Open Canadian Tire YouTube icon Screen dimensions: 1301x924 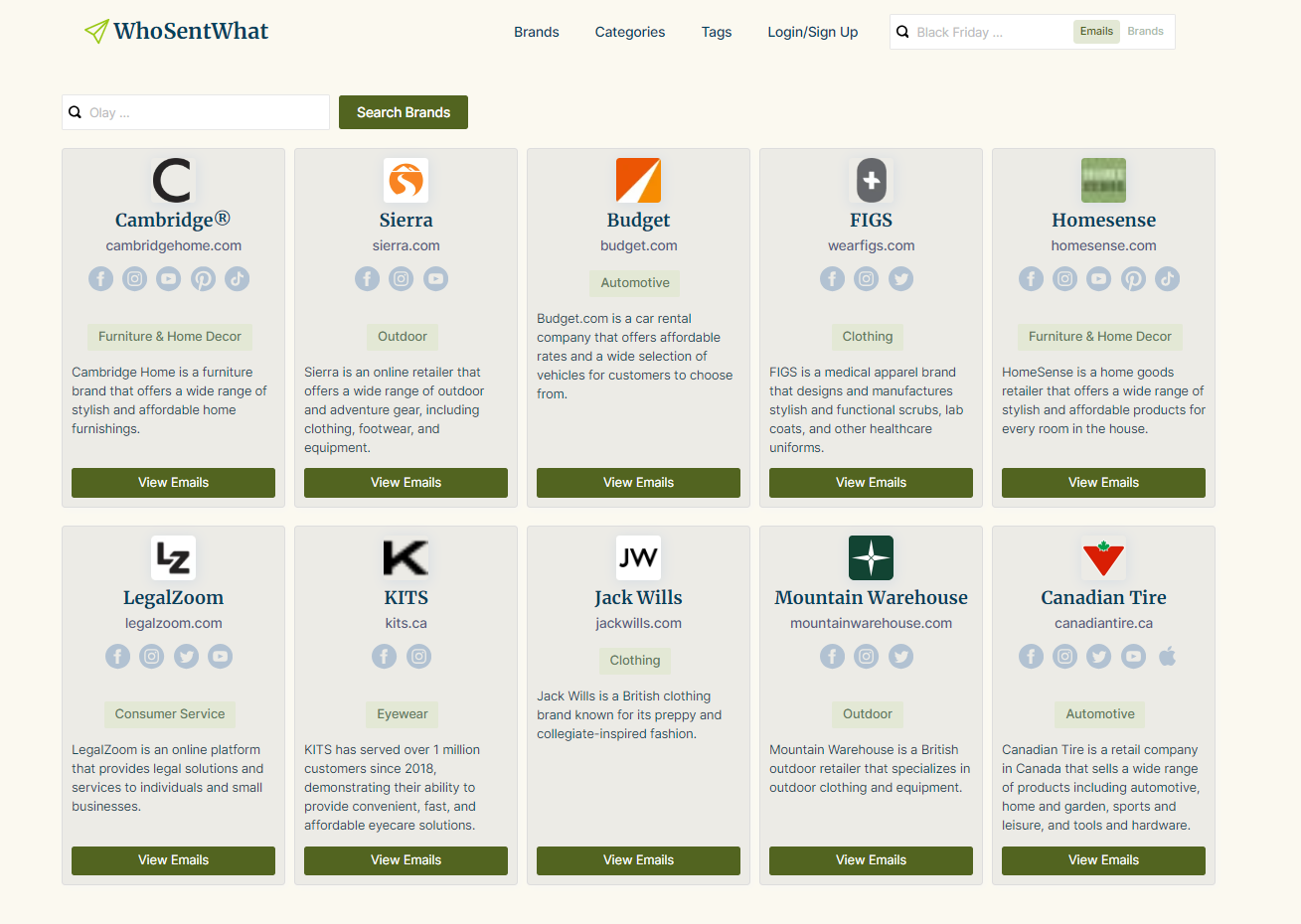coord(1133,657)
